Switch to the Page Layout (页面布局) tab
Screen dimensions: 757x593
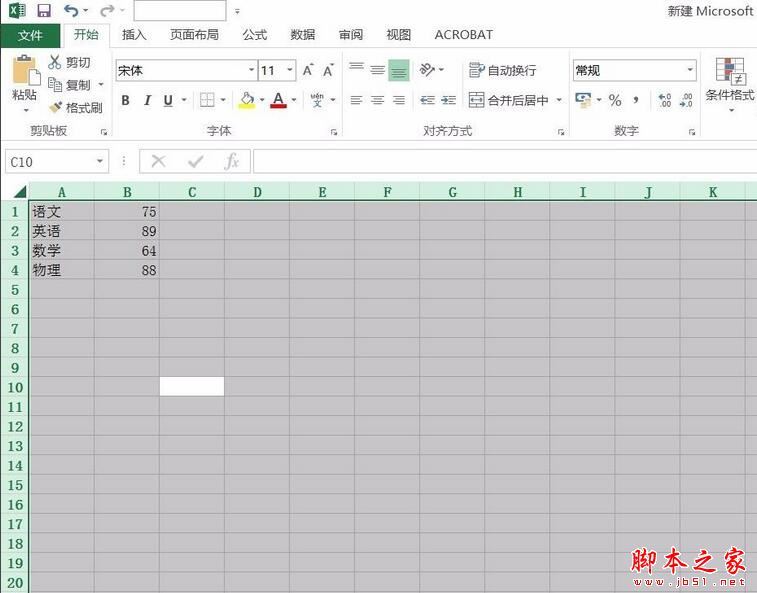tap(194, 35)
